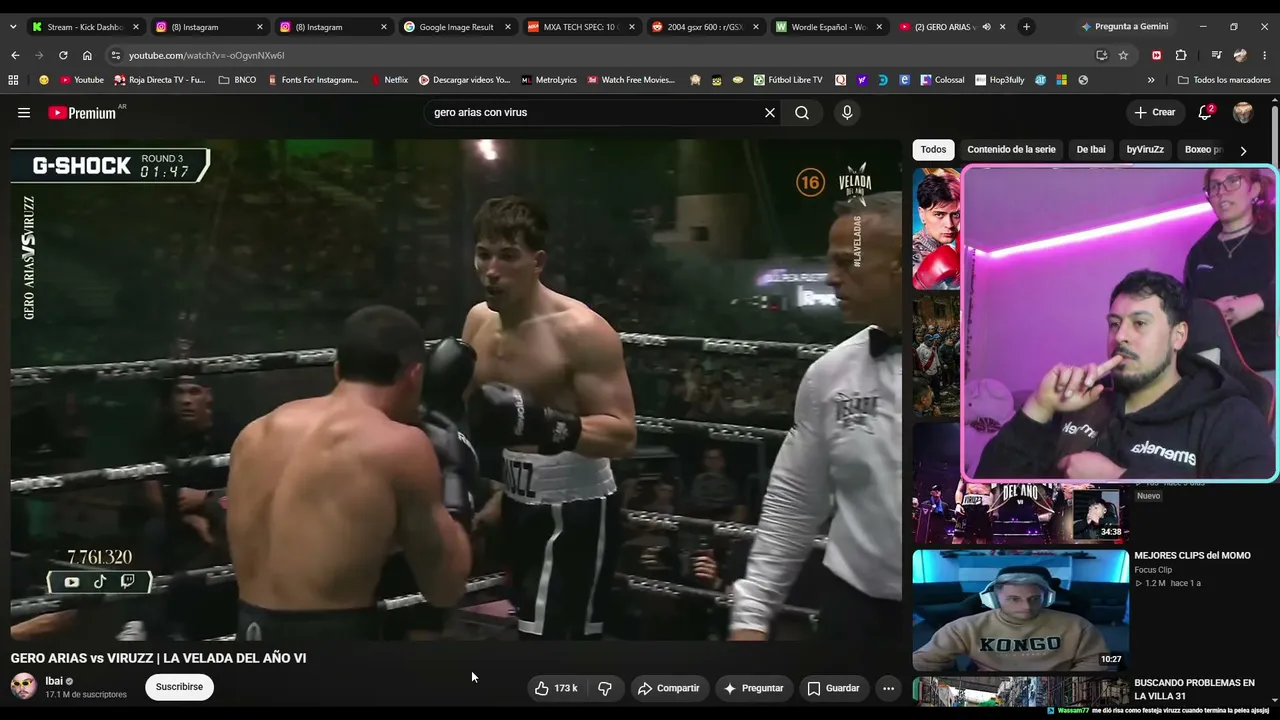The height and width of the screenshot is (720, 1280).
Task: Open more actions menu under the video
Action: point(888,688)
